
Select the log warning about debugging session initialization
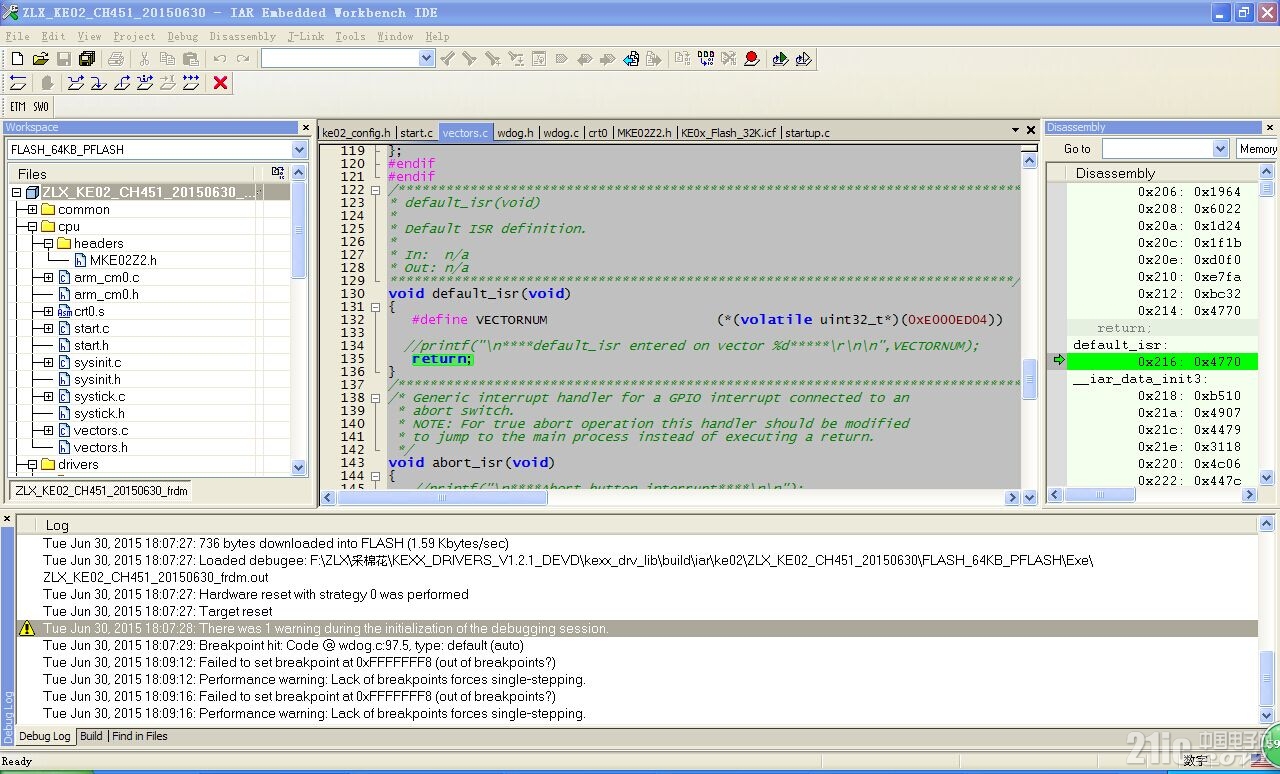(637, 628)
